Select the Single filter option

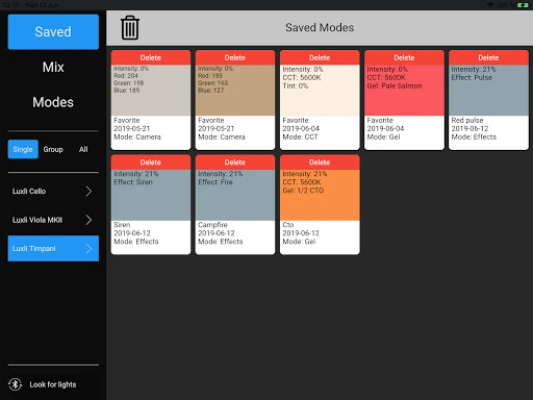pos(23,149)
